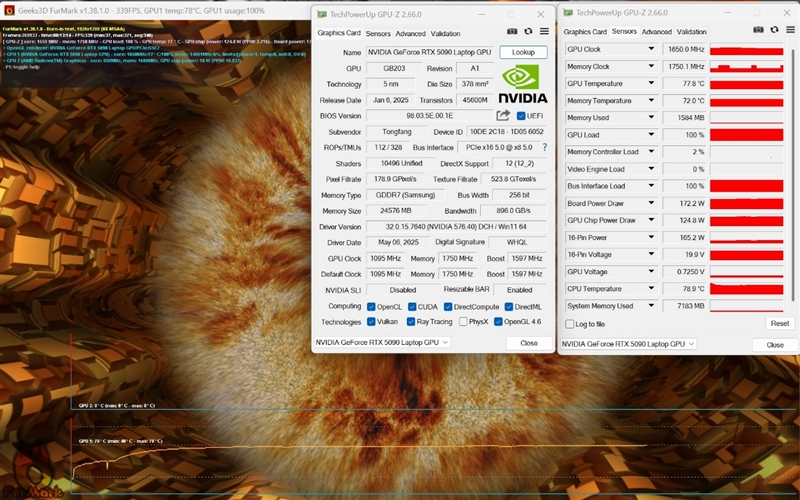Enable the Log to file checkbox

coord(569,324)
